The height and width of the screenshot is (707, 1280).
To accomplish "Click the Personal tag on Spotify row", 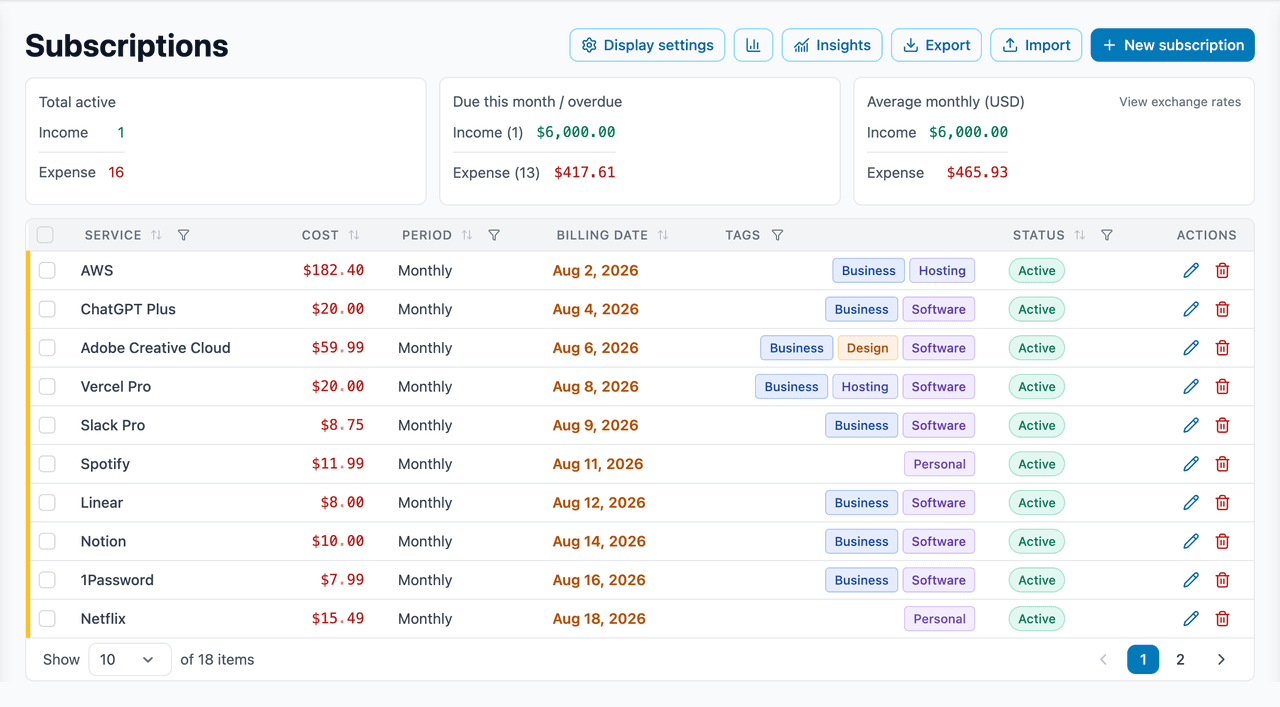I will (939, 464).
